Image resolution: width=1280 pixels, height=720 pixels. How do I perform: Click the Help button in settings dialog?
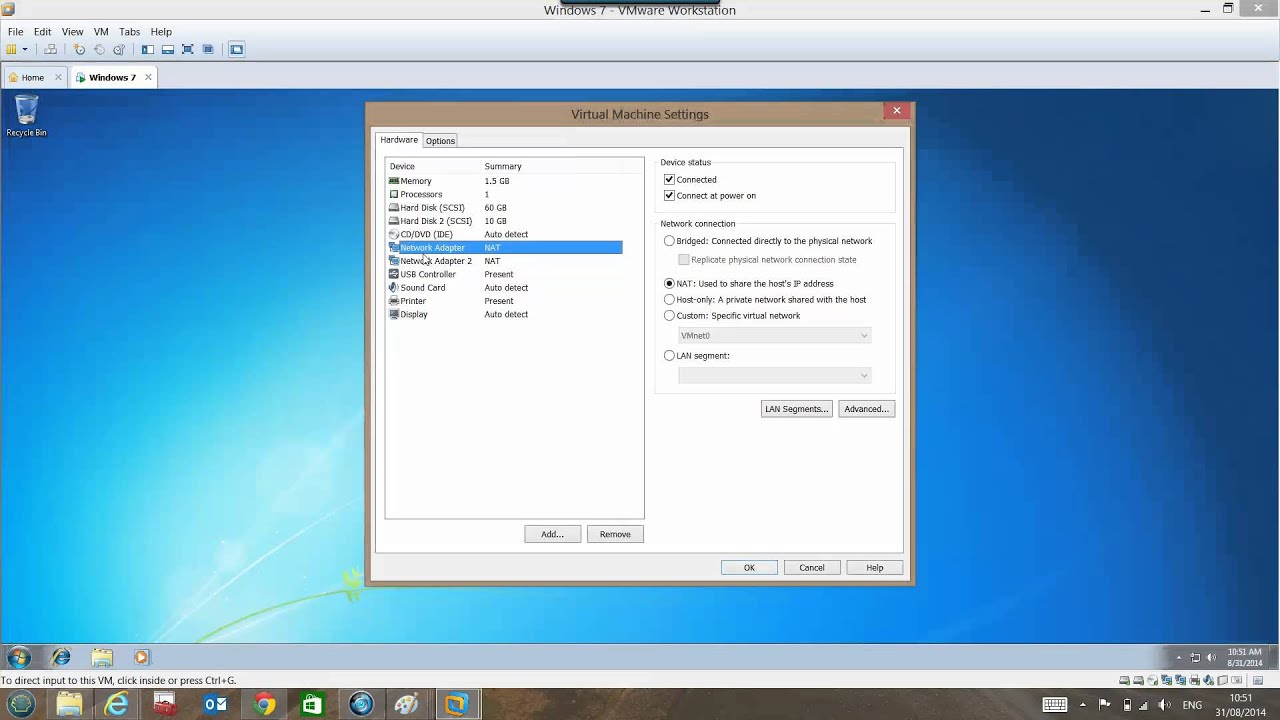pos(875,568)
